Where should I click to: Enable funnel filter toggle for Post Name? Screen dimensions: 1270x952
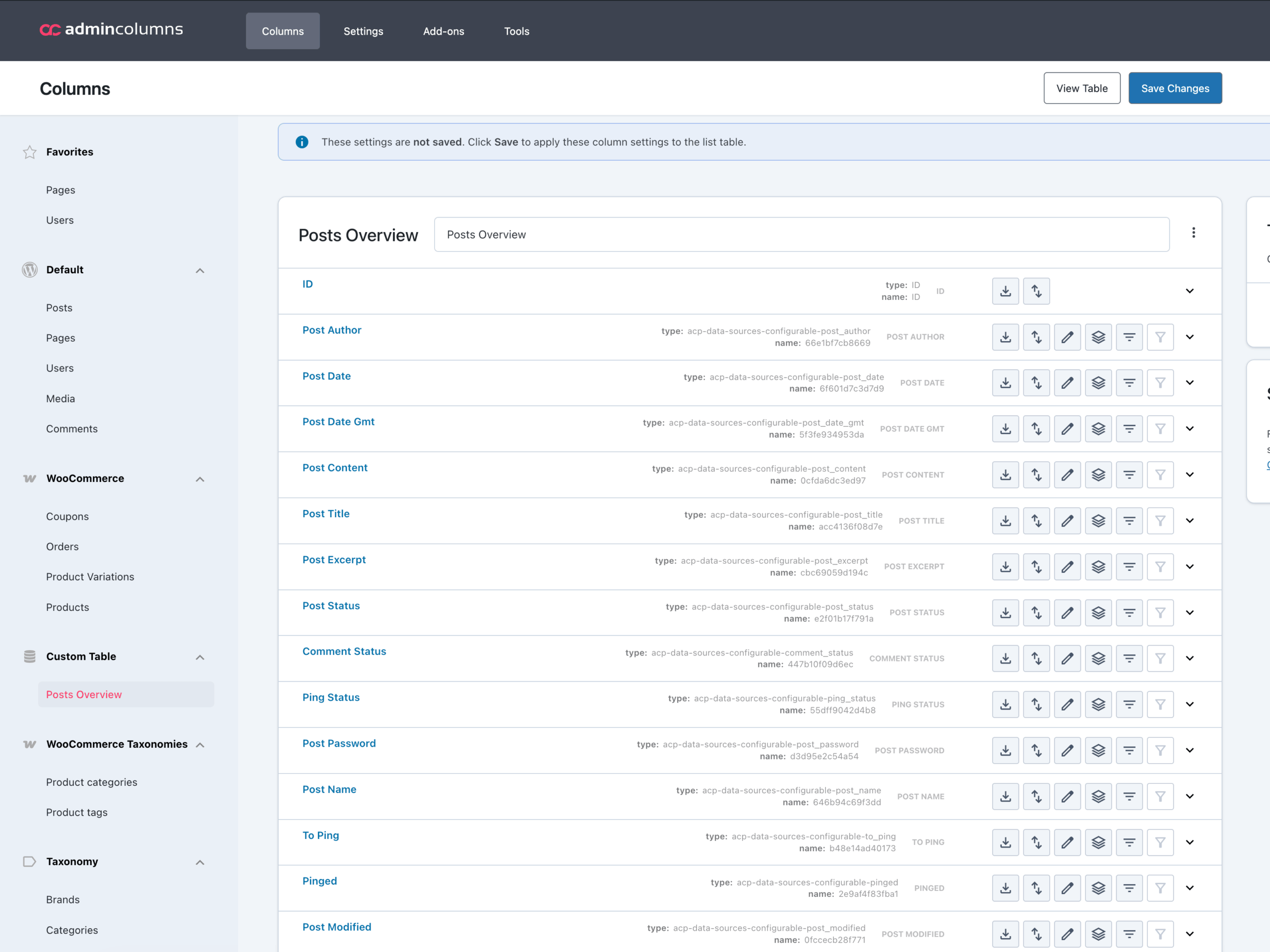pos(1160,796)
